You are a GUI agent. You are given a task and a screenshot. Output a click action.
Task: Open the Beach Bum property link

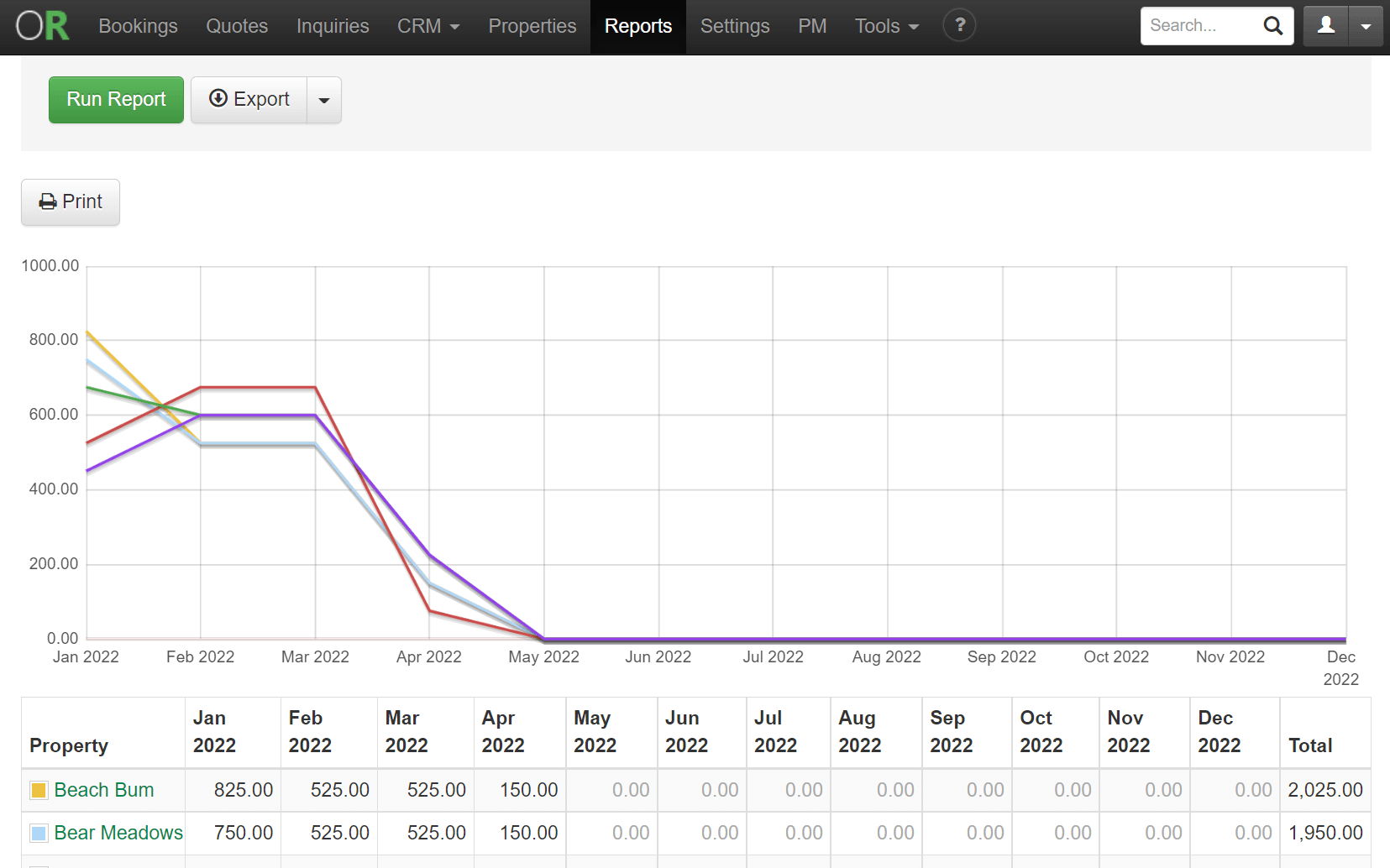pos(104,790)
